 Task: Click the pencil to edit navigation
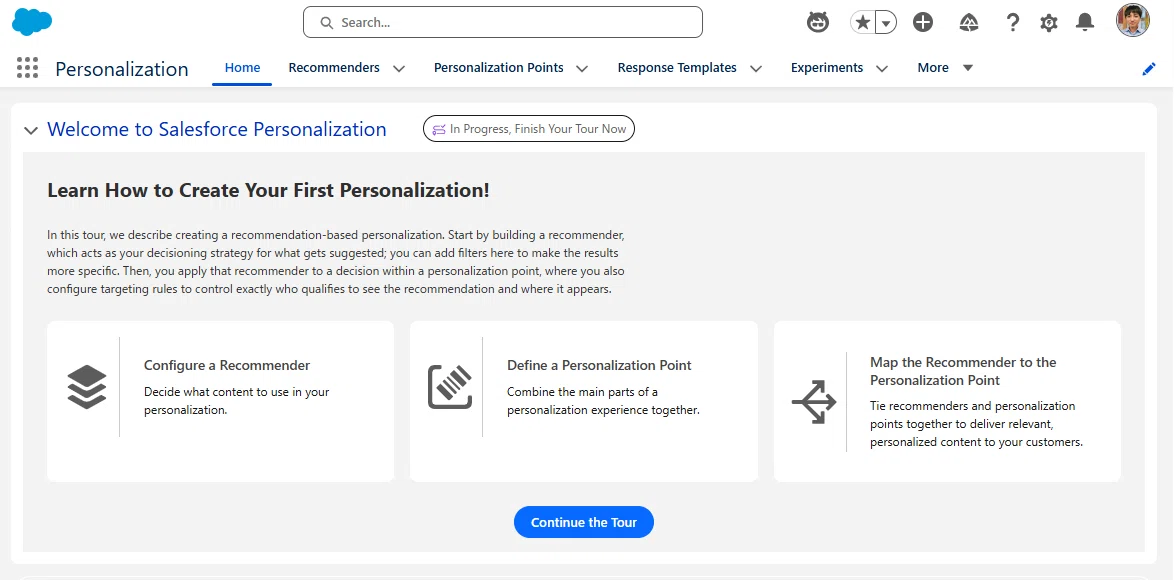click(1149, 69)
